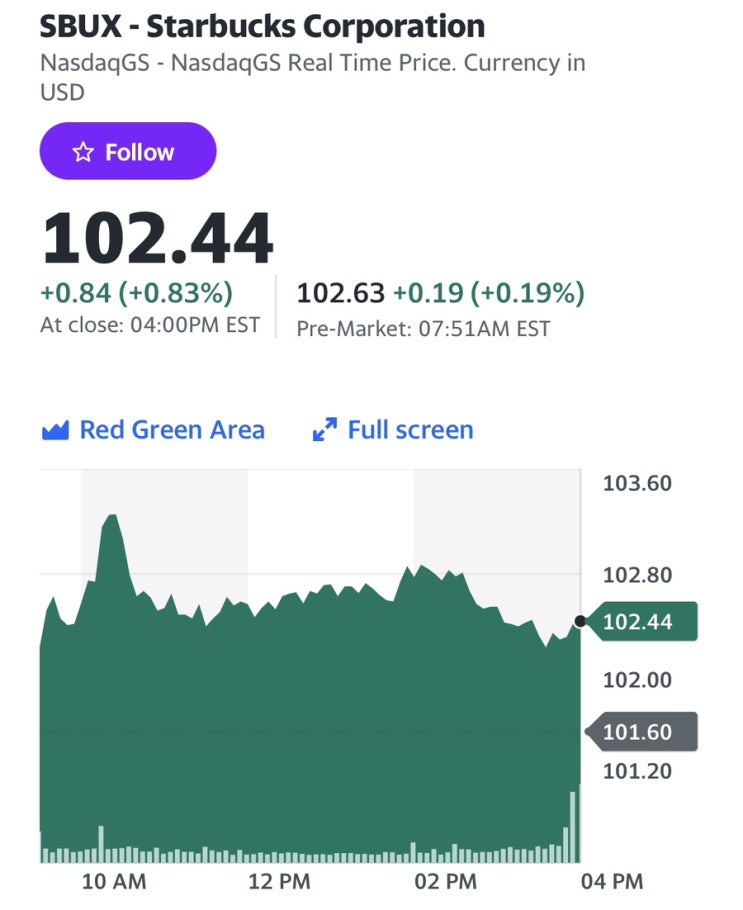This screenshot has height=910, width=743.
Task: Select the 04 PM time axis label
Action: pyautogui.click(x=611, y=882)
